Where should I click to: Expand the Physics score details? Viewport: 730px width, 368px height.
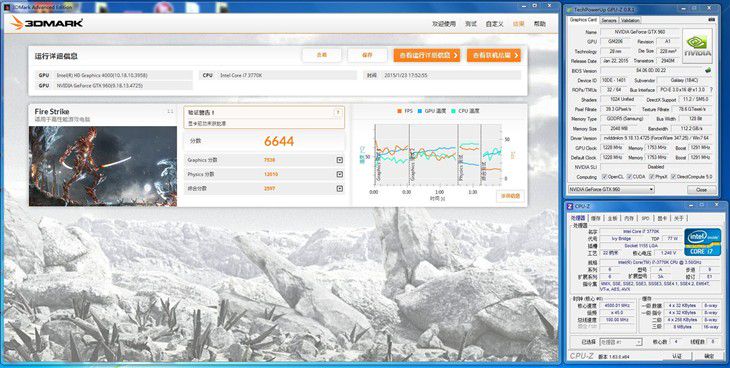[339, 174]
